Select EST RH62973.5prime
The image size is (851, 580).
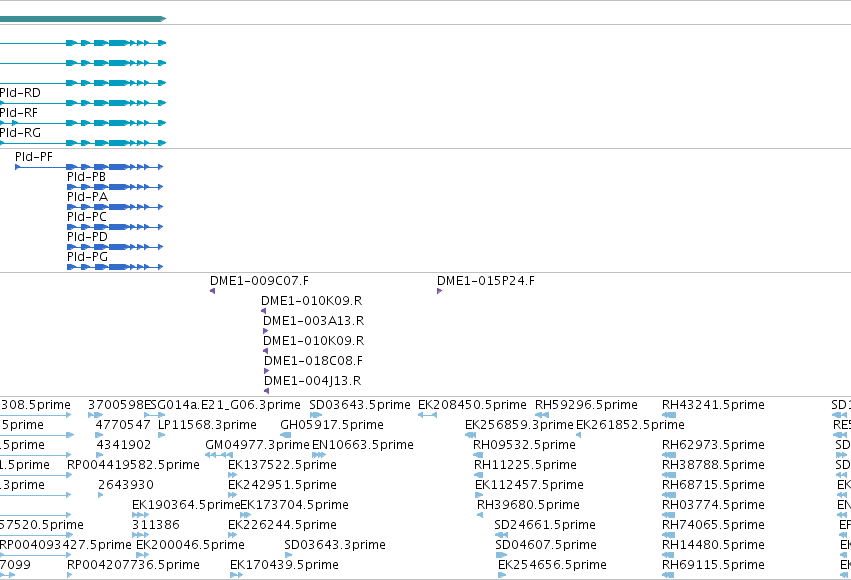tap(713, 445)
